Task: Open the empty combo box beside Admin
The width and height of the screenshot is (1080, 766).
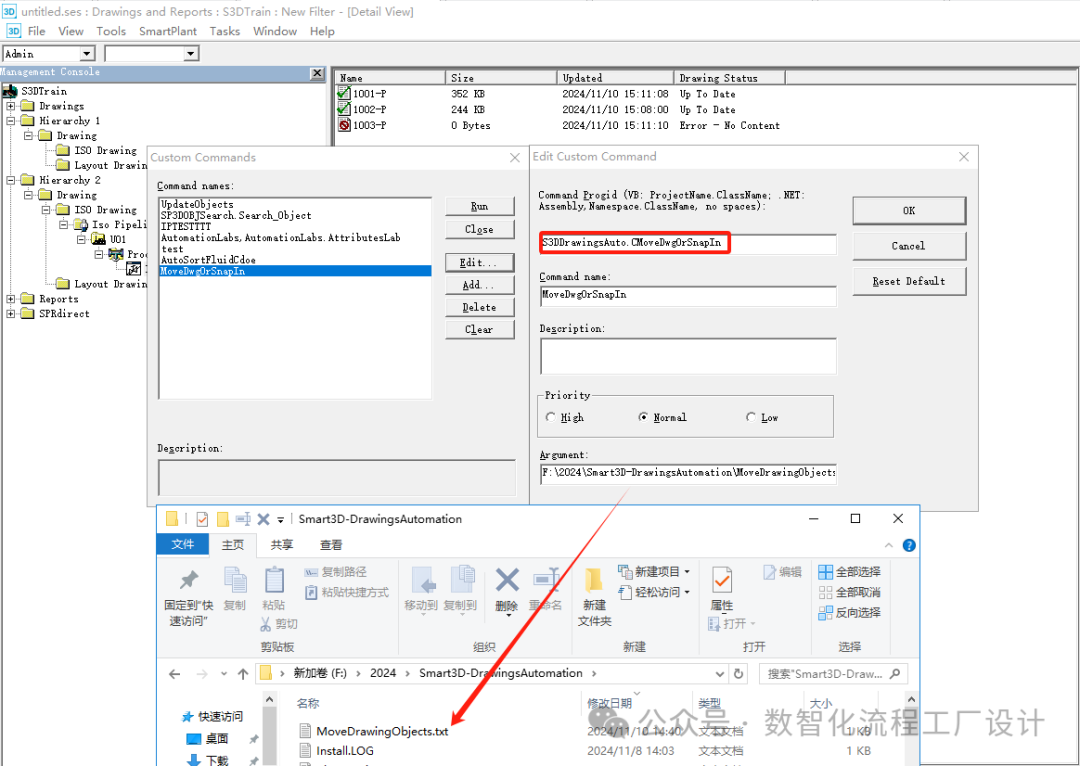Action: coord(191,53)
